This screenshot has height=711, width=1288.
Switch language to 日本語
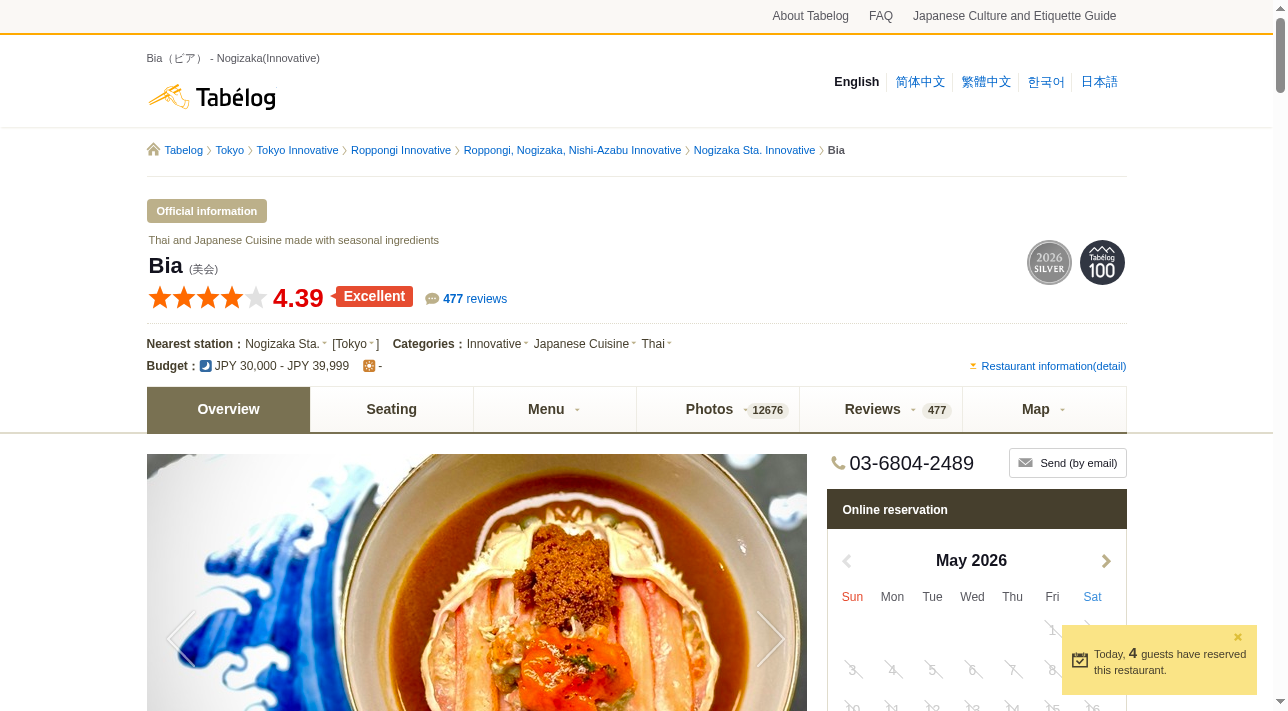click(1099, 82)
